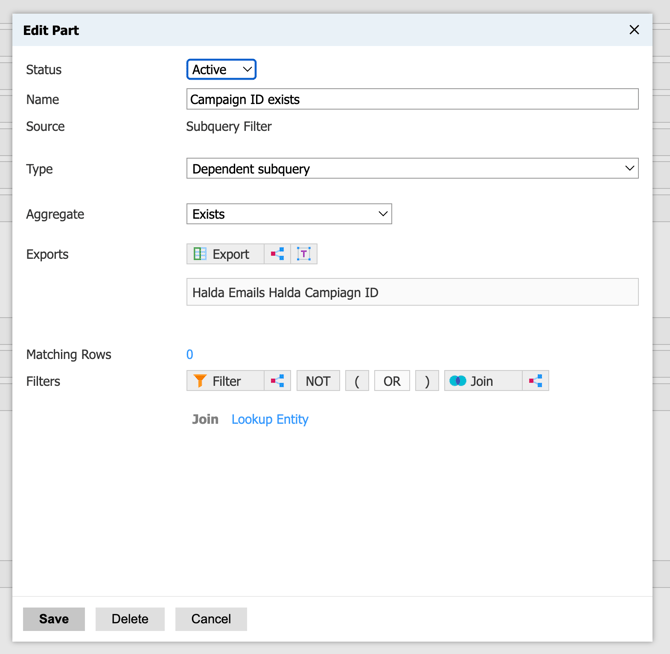Click the tree icon next to Export
The width and height of the screenshot is (670, 654).
(278, 254)
